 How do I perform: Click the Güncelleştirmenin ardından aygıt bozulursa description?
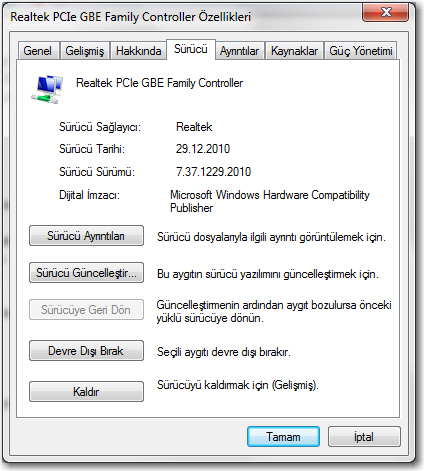[x=274, y=312]
